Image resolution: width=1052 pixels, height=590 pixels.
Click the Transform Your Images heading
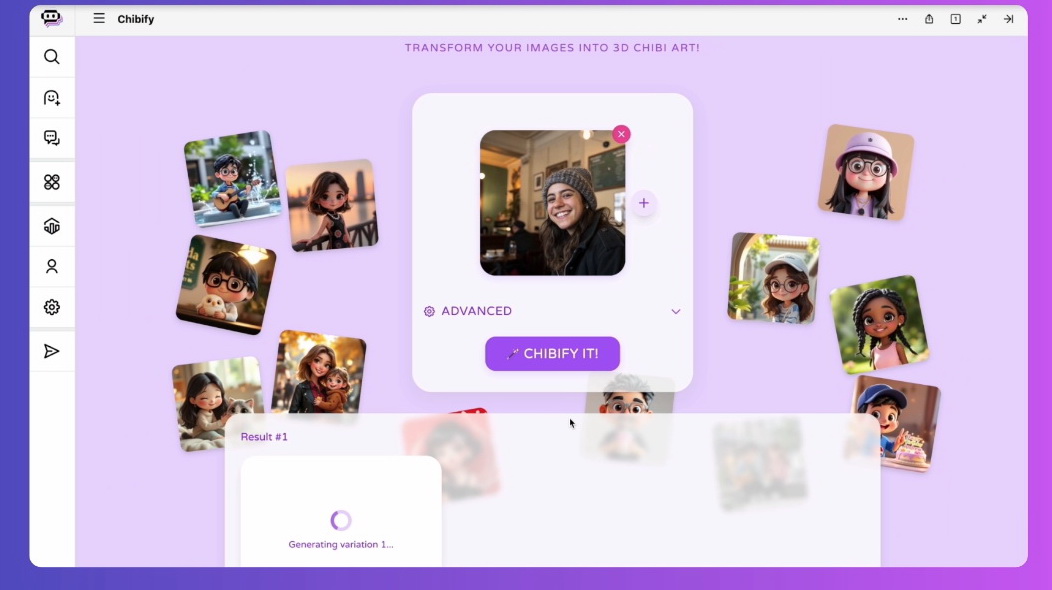point(552,48)
